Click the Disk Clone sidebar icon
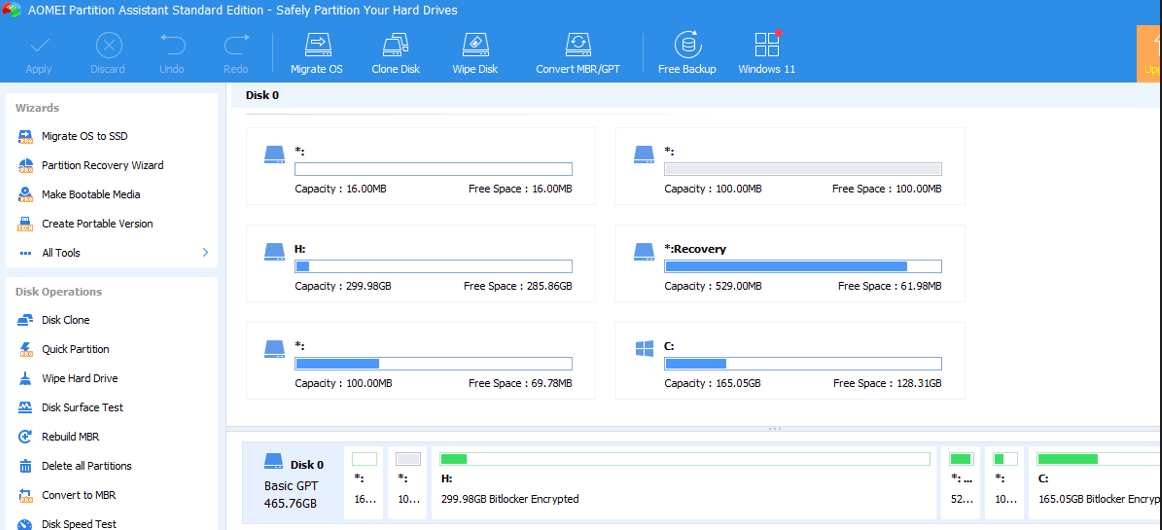This screenshot has width=1162, height=530. coord(26,320)
